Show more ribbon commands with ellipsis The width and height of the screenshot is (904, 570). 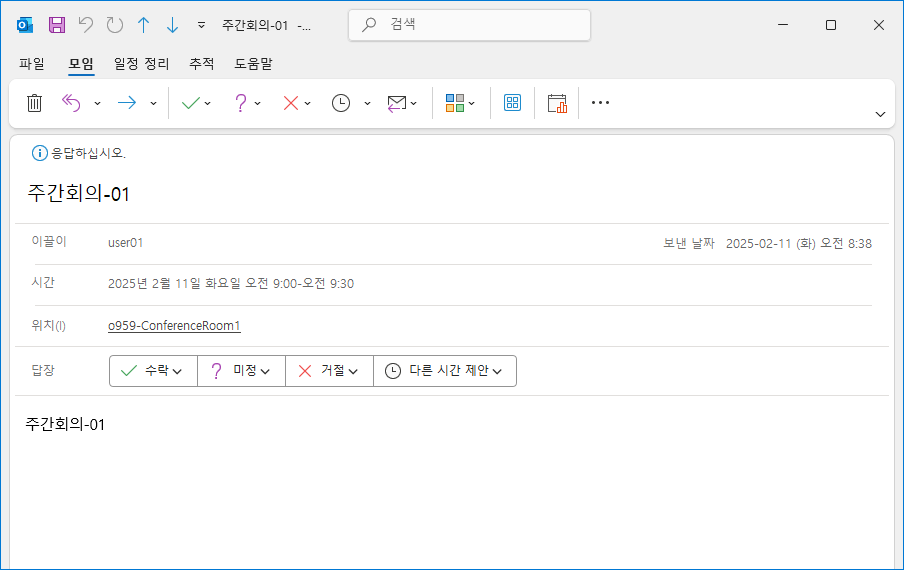coord(600,103)
